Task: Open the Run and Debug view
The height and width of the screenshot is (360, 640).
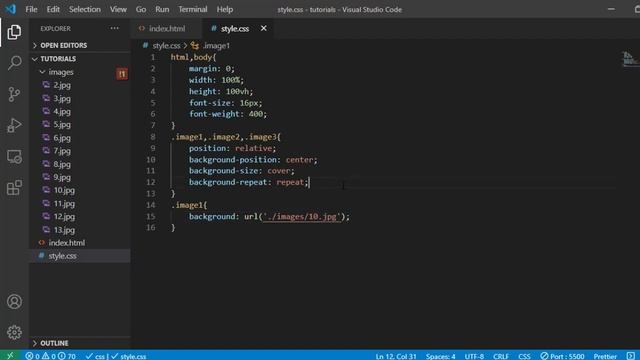Action: tap(14, 125)
